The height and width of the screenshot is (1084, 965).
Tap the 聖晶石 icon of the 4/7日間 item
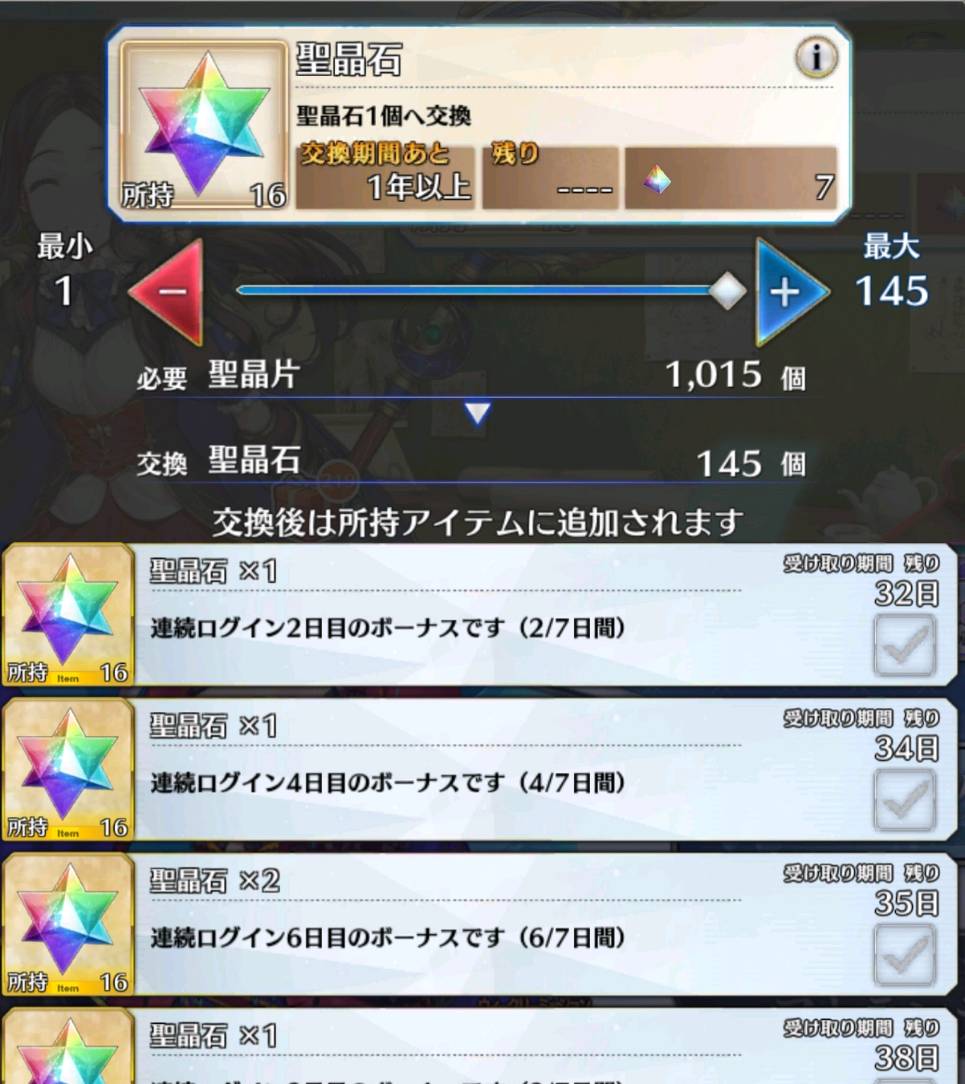(x=67, y=769)
